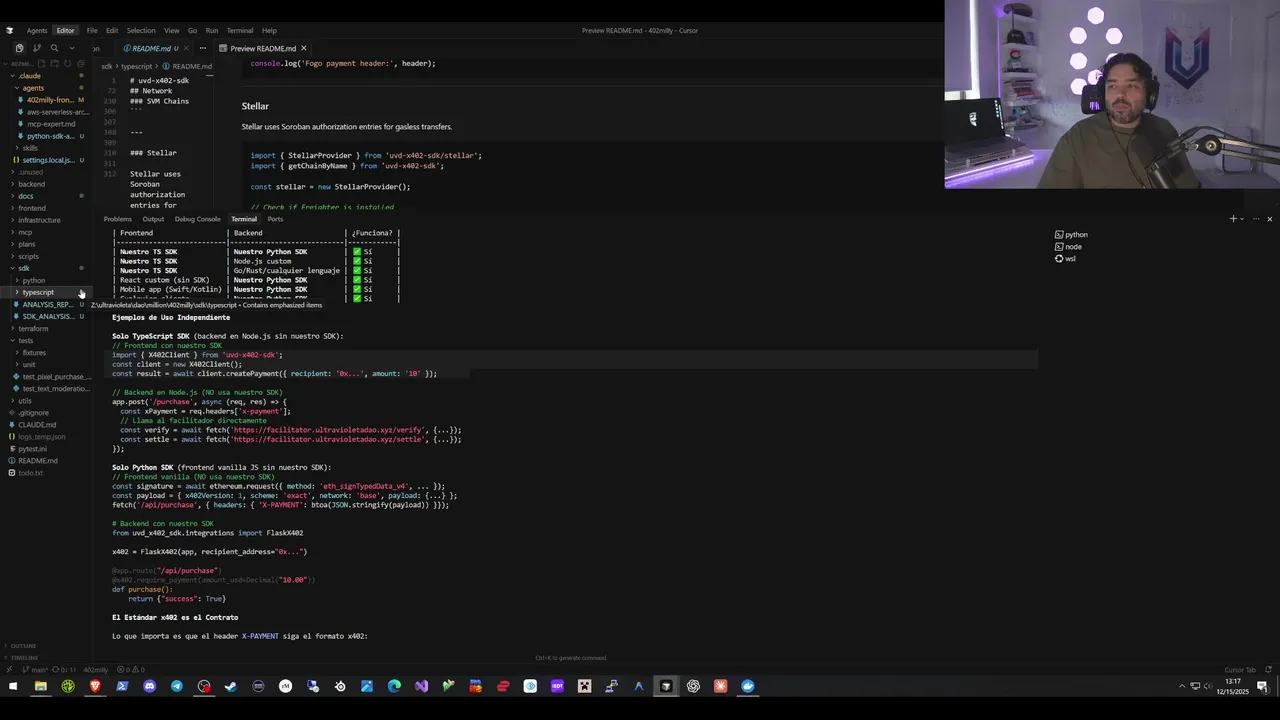Open the Source Control view icon
Image resolution: width=1280 pixels, height=720 pixels.
pos(37,48)
